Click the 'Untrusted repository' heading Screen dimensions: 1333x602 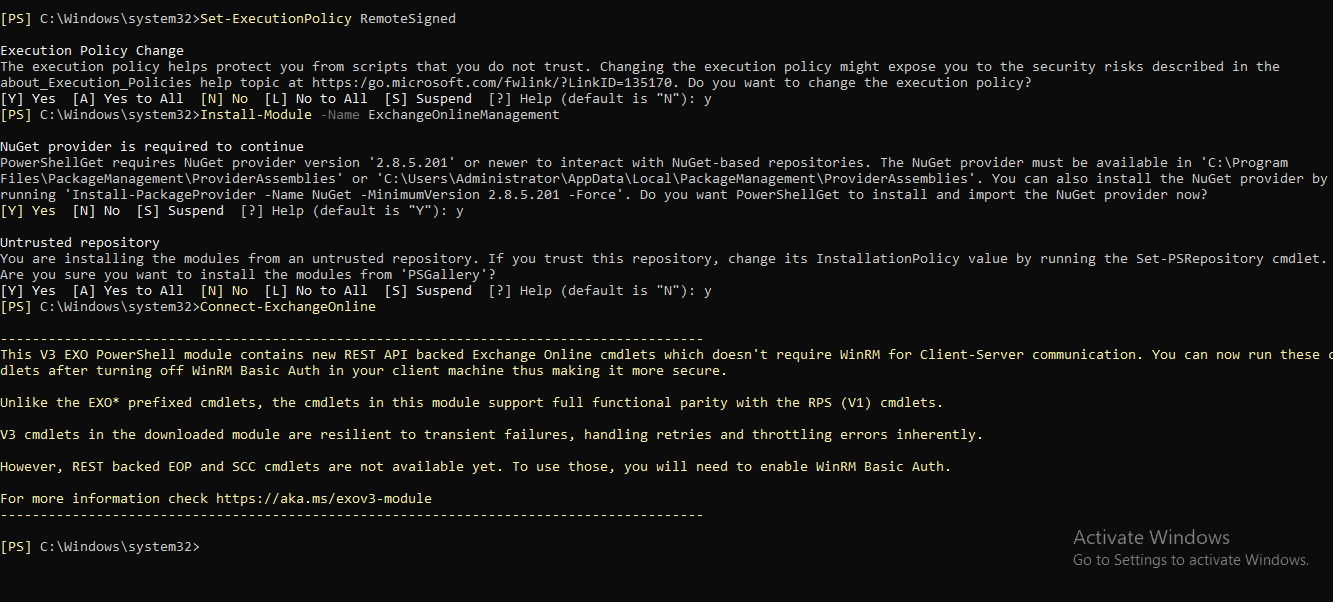pyautogui.click(x=80, y=243)
